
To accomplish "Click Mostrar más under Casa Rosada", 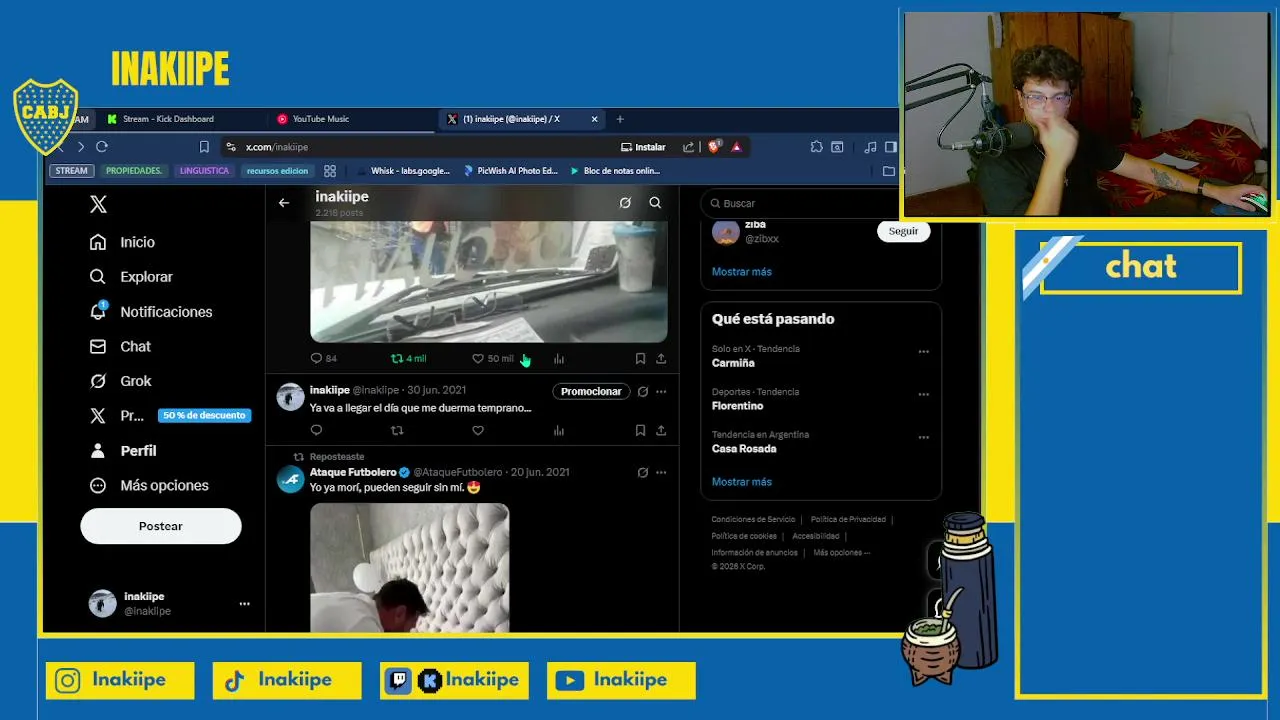I will 741,482.
